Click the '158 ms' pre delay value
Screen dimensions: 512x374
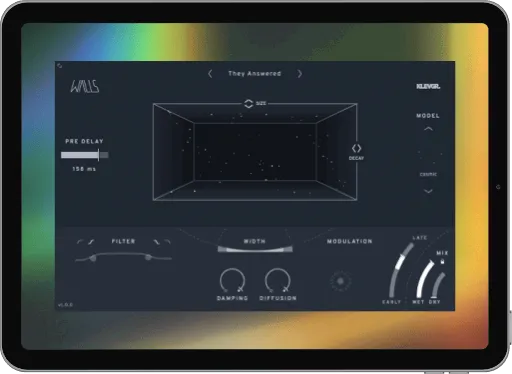click(84, 169)
